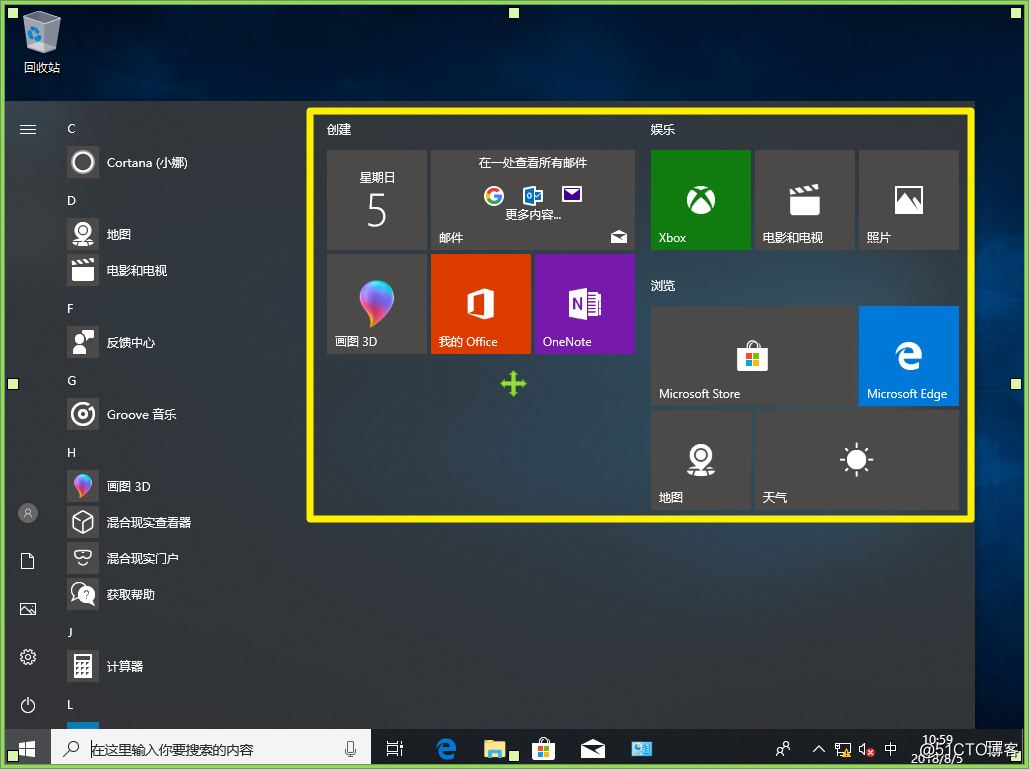Switch input method via 中 indicator
The width and height of the screenshot is (1029, 769).
pos(891,749)
